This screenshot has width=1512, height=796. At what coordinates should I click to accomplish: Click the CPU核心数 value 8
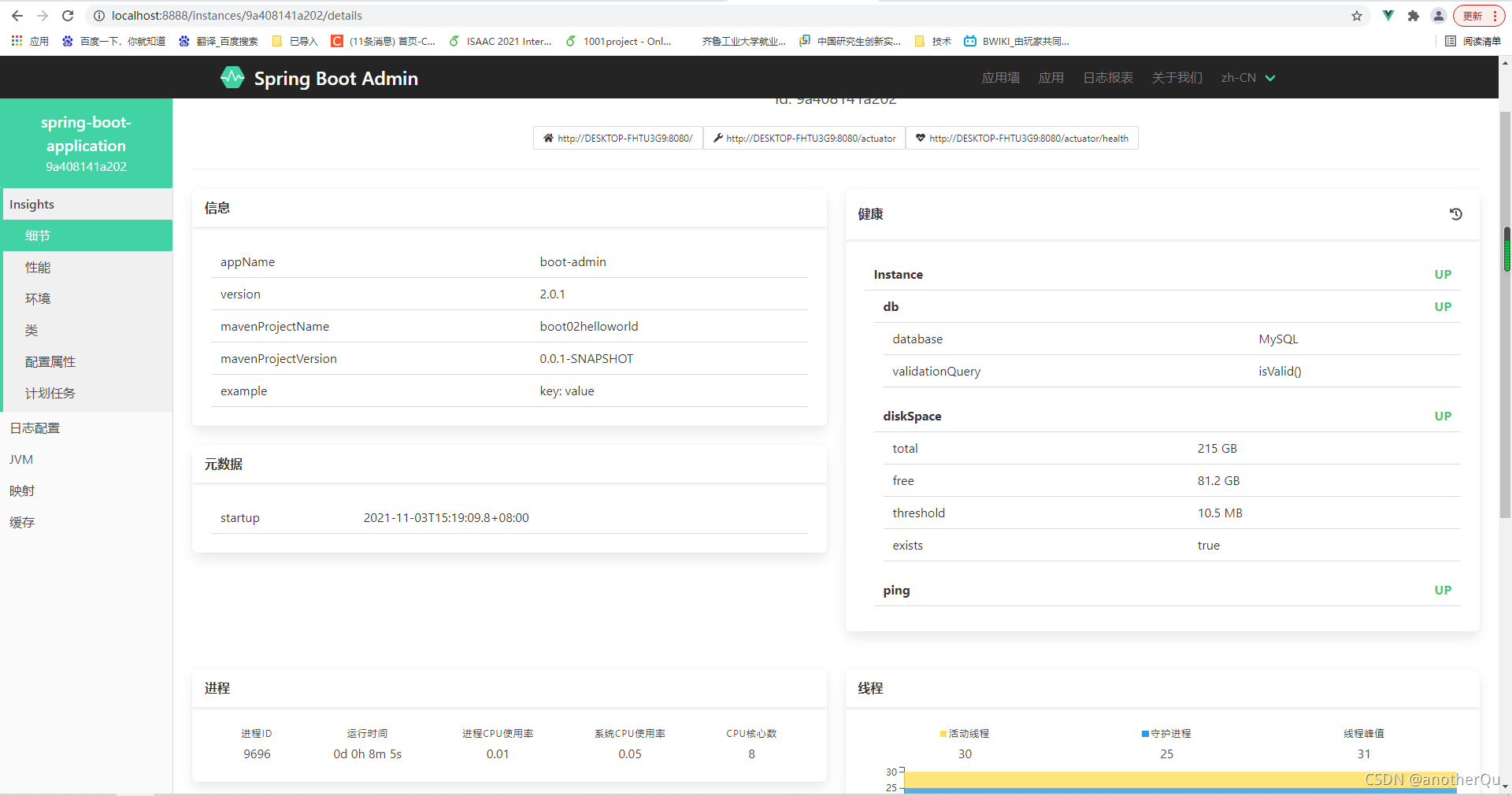click(751, 753)
